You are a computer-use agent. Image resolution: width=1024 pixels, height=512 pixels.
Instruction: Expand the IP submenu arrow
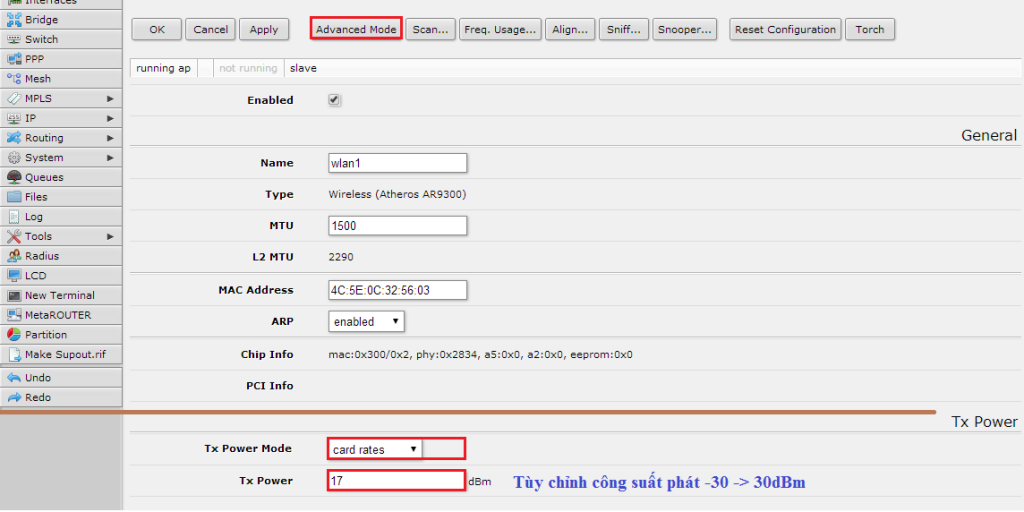[x=110, y=118]
